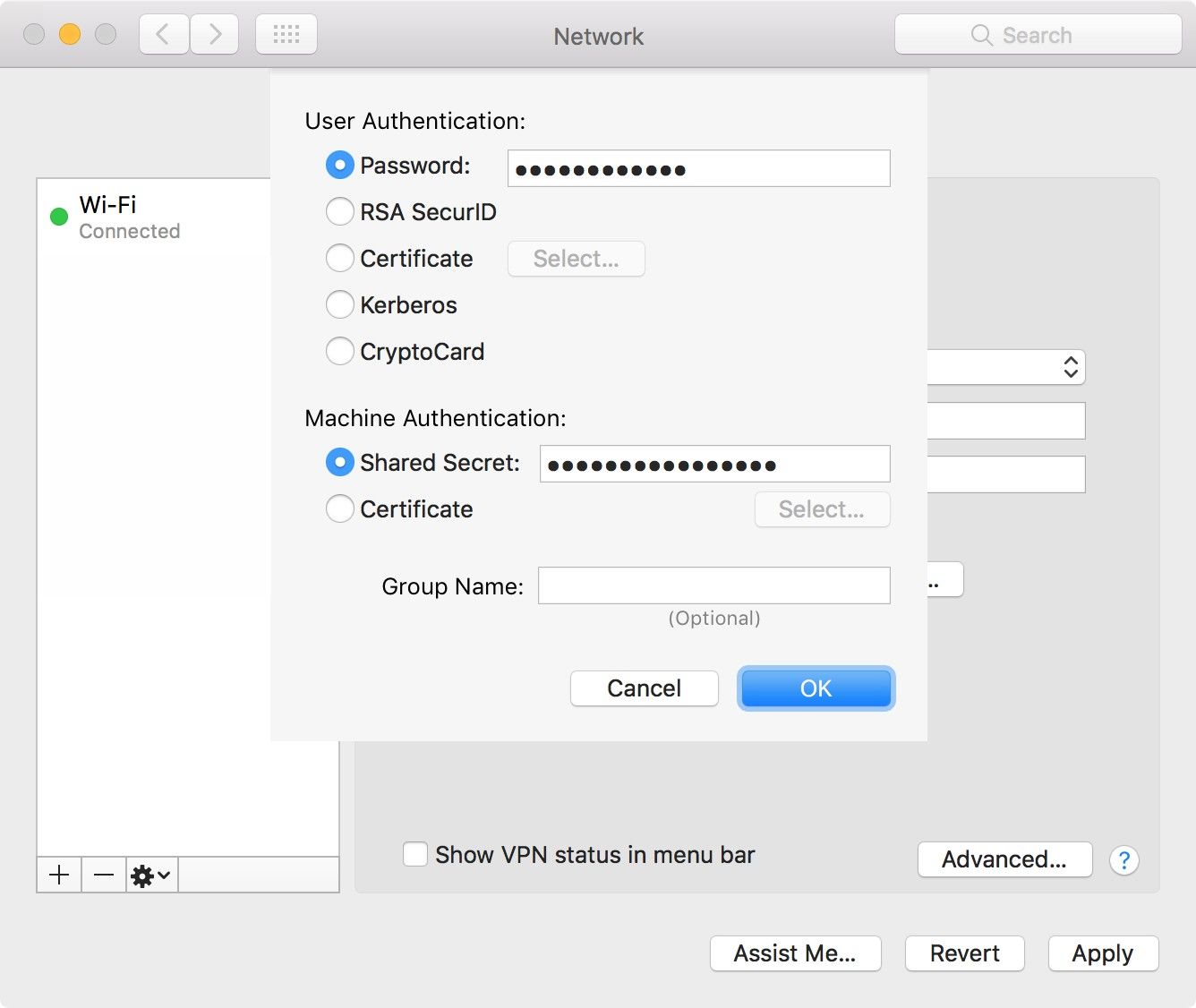
Task: Click the Group Name input field
Action: tap(713, 585)
